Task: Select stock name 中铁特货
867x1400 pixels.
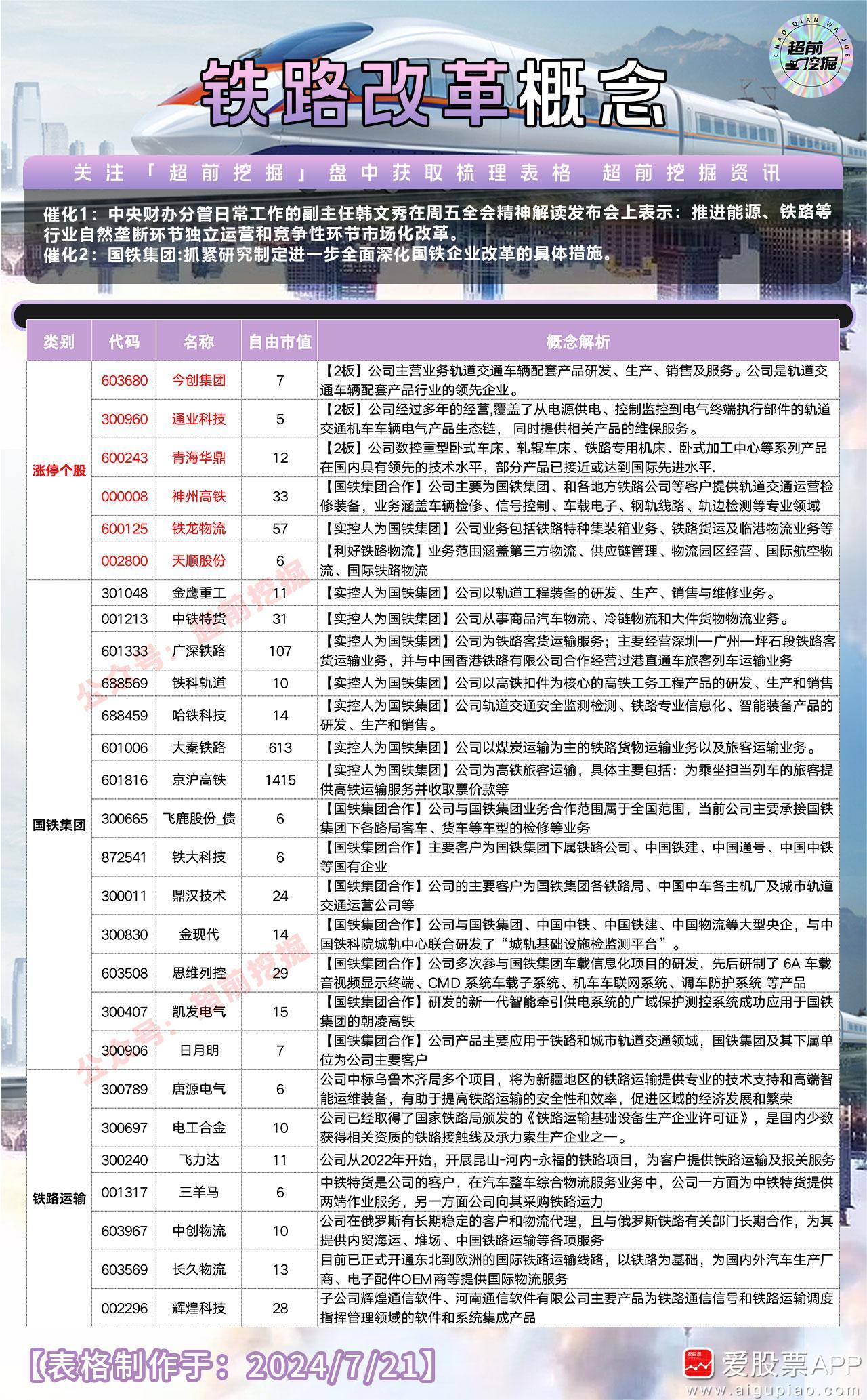Action: [x=198, y=619]
